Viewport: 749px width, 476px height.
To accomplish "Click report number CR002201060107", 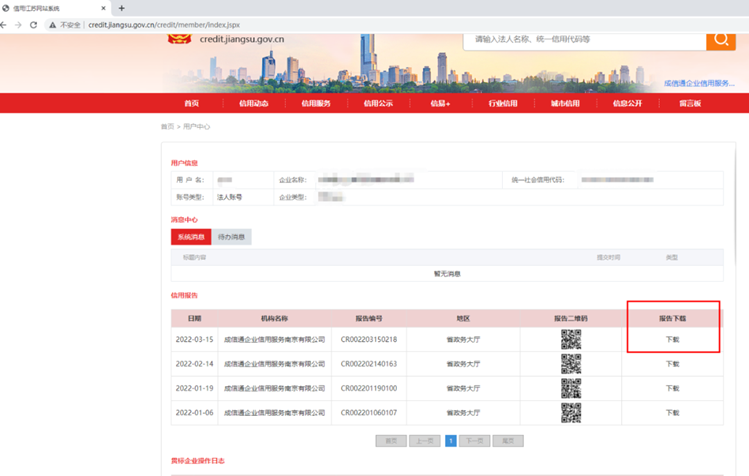I will point(369,412).
